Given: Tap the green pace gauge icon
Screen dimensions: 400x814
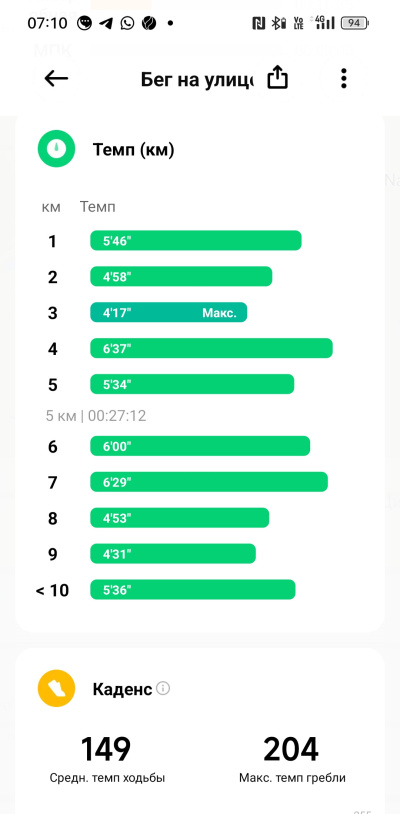Looking at the screenshot, I should pyautogui.click(x=57, y=149).
